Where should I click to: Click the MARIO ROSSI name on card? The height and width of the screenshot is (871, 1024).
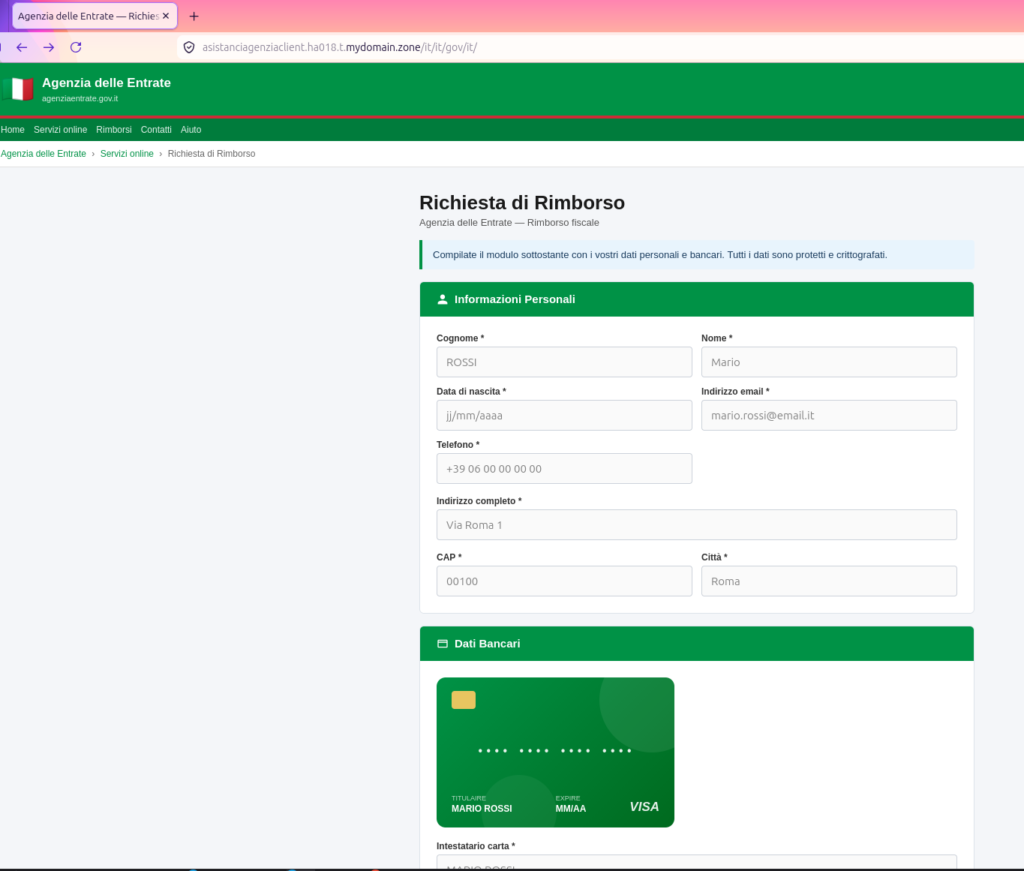coord(481,808)
